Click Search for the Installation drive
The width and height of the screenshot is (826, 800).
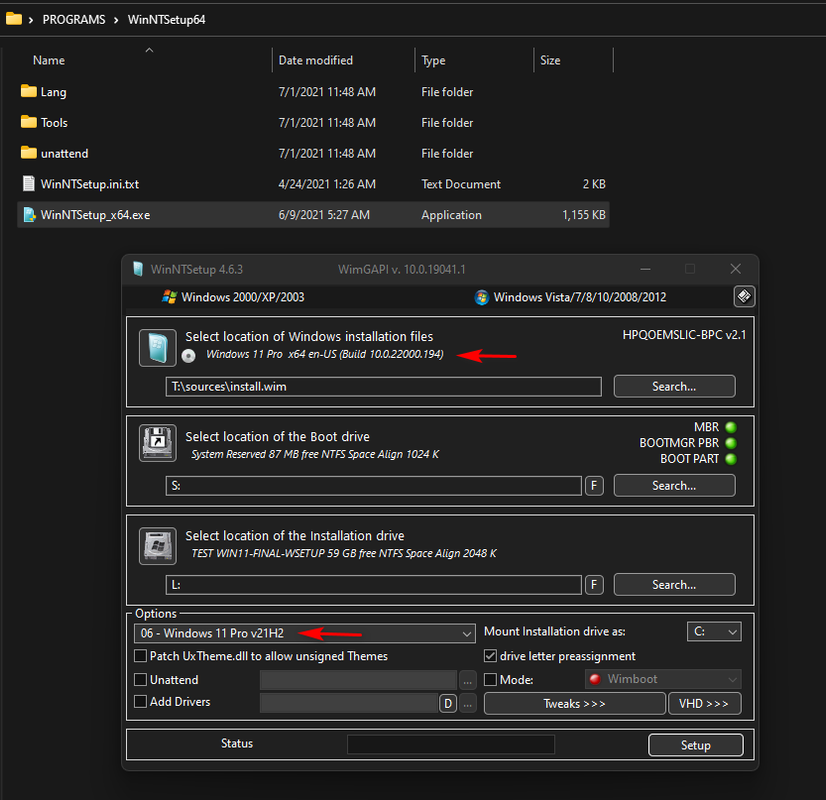click(674, 585)
